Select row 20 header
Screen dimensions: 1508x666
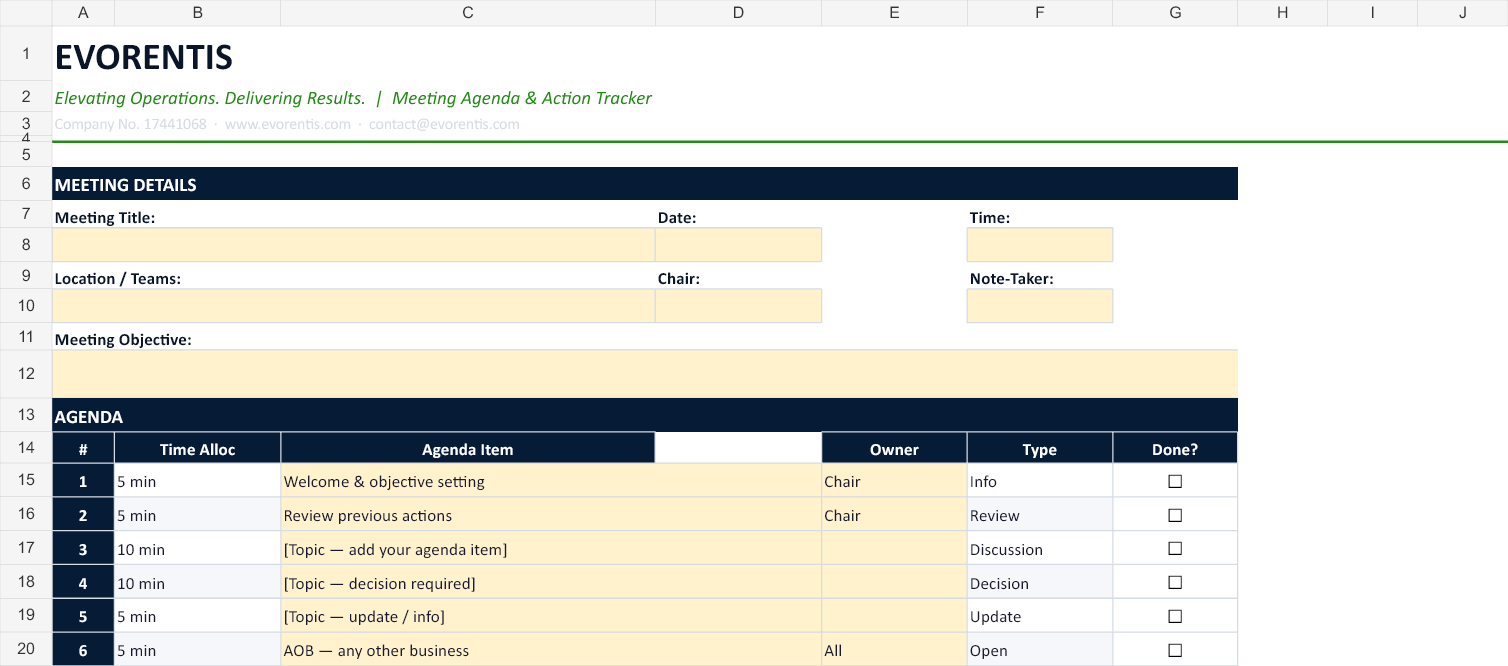click(26, 648)
